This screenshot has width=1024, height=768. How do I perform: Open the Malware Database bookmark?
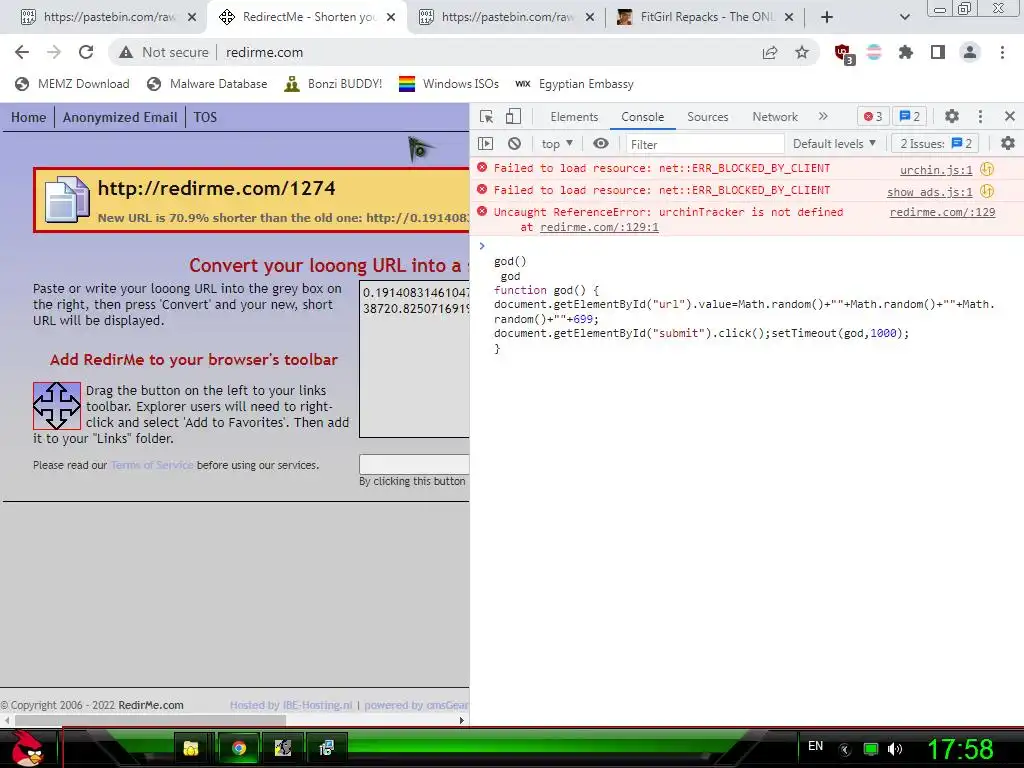(207, 84)
